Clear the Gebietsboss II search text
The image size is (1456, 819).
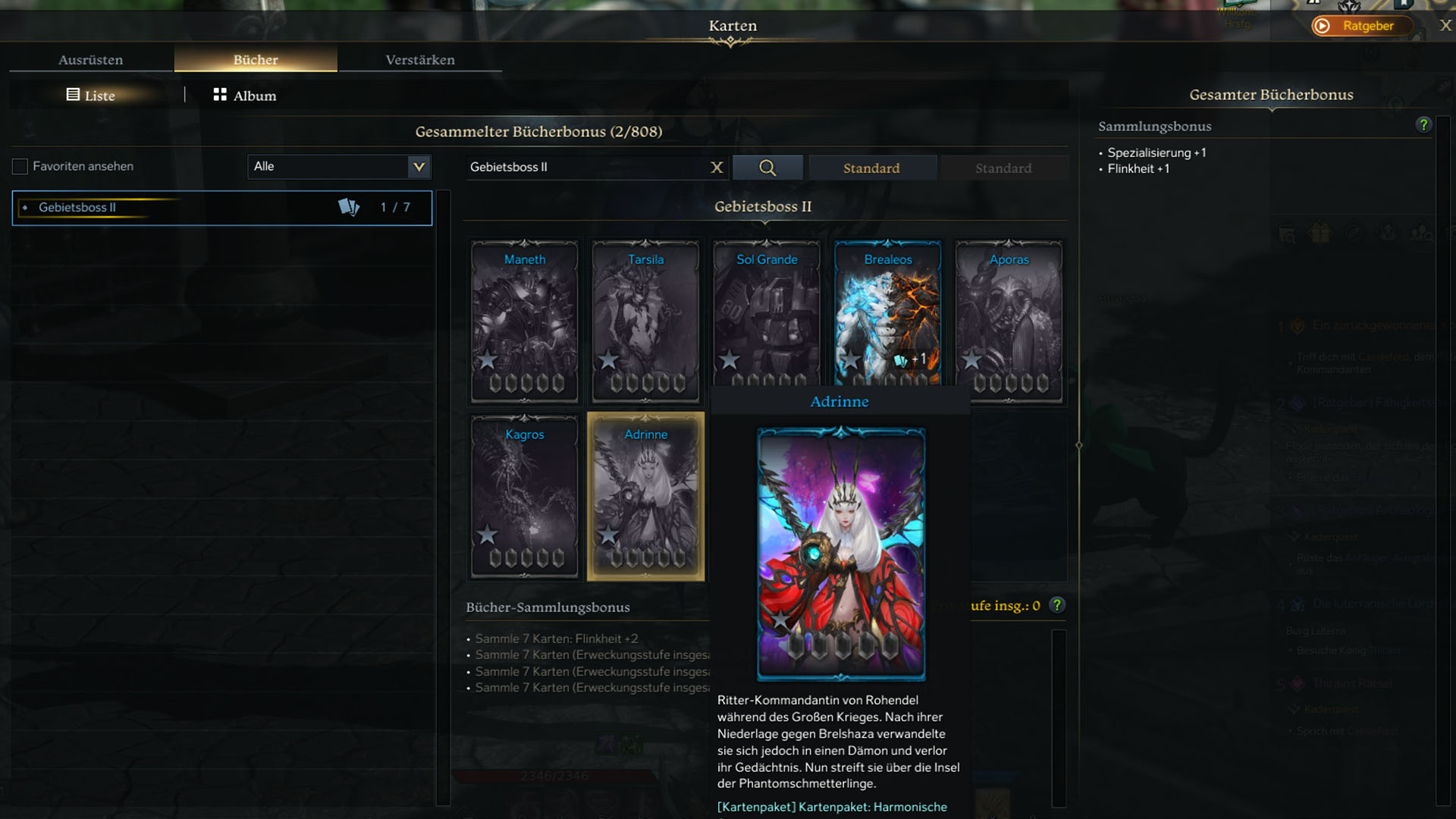click(717, 168)
